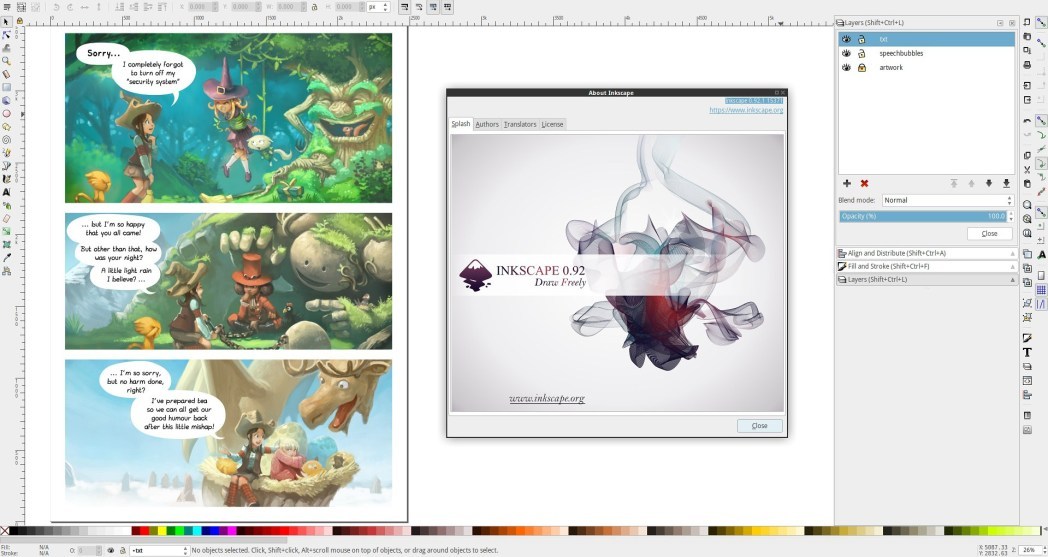Close the About Inkscape dialog via Close button
Image resolution: width=1048 pixels, height=557 pixels.
[760, 426]
